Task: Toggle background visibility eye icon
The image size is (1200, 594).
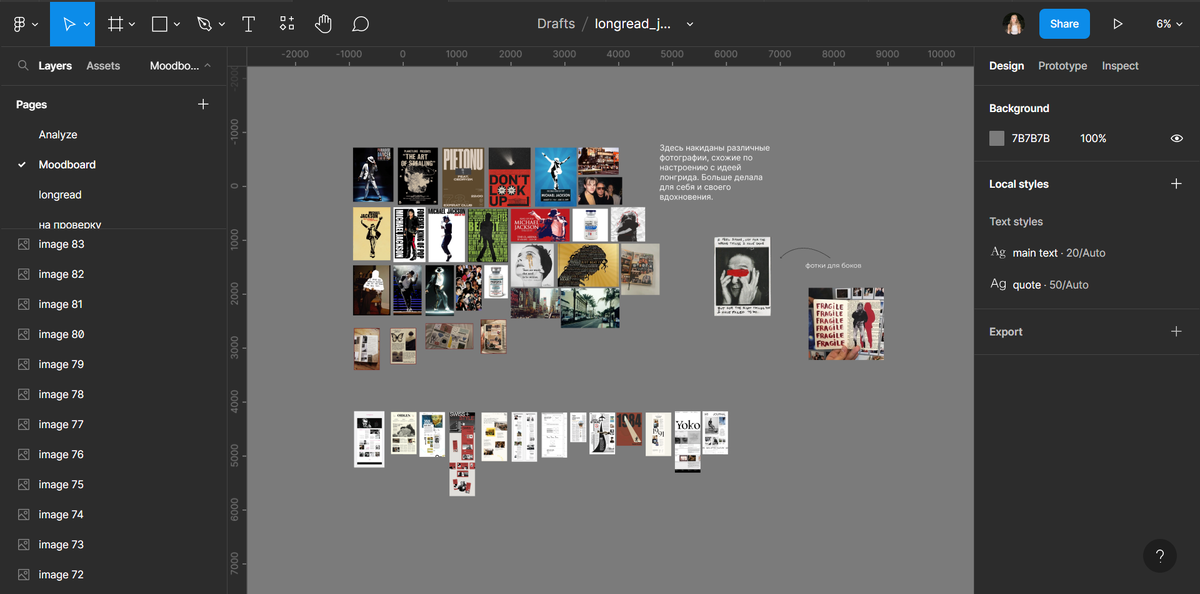Action: point(1177,138)
